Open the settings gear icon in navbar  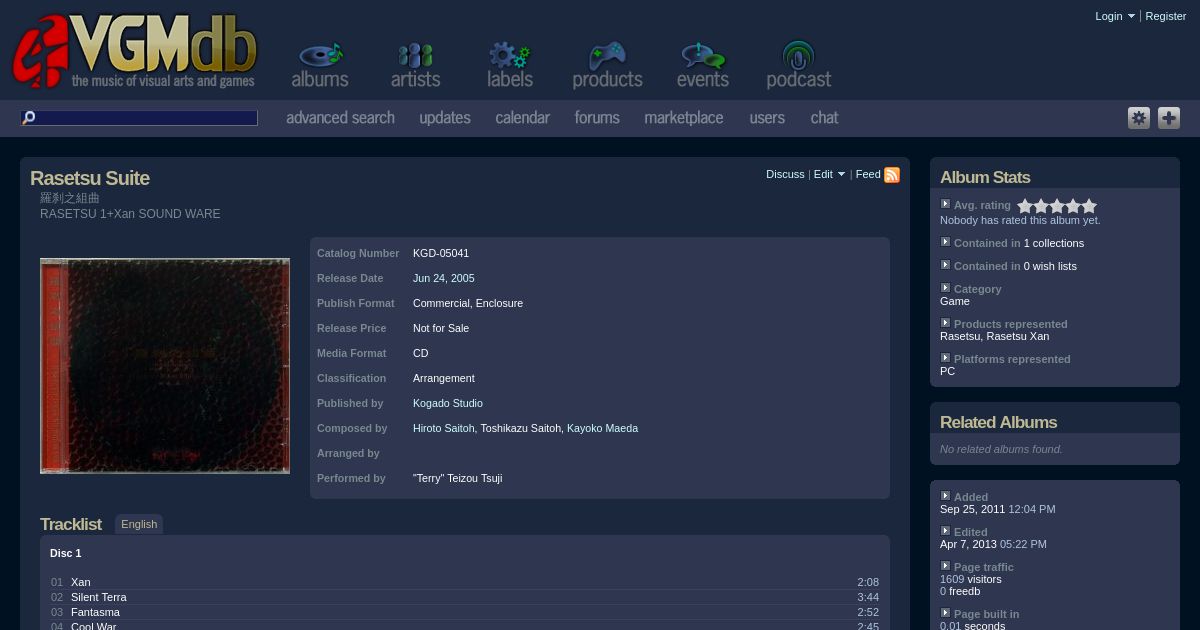(x=1139, y=118)
